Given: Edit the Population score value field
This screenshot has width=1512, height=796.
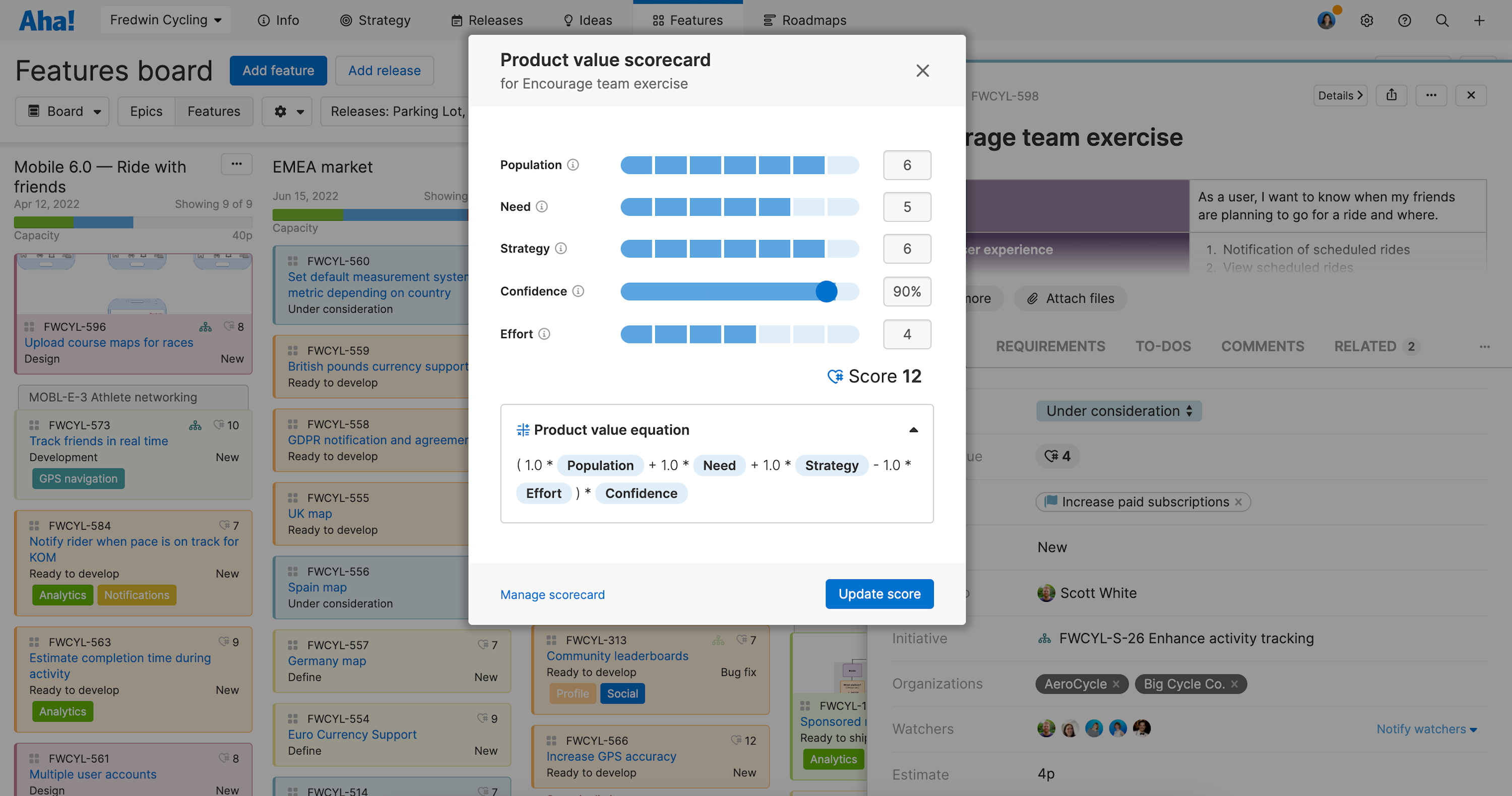Looking at the screenshot, I should click(907, 165).
